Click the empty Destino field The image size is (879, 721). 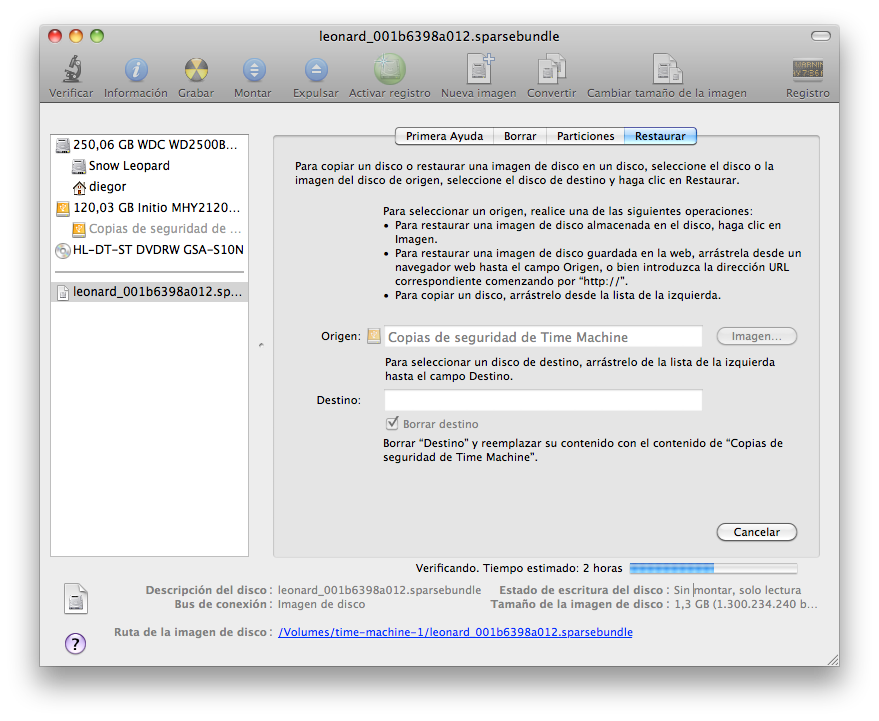[543, 400]
